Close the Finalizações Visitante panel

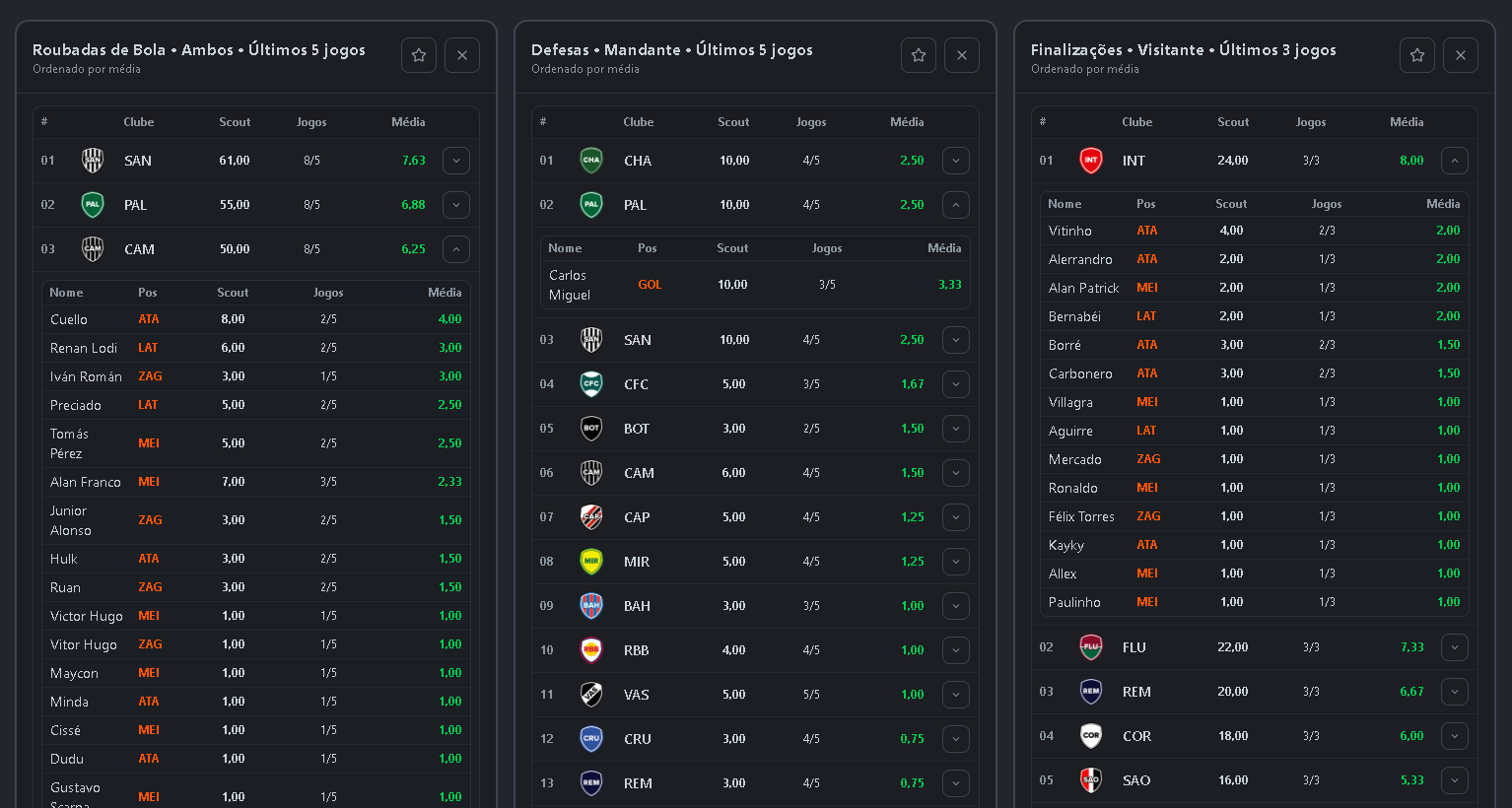click(1460, 55)
